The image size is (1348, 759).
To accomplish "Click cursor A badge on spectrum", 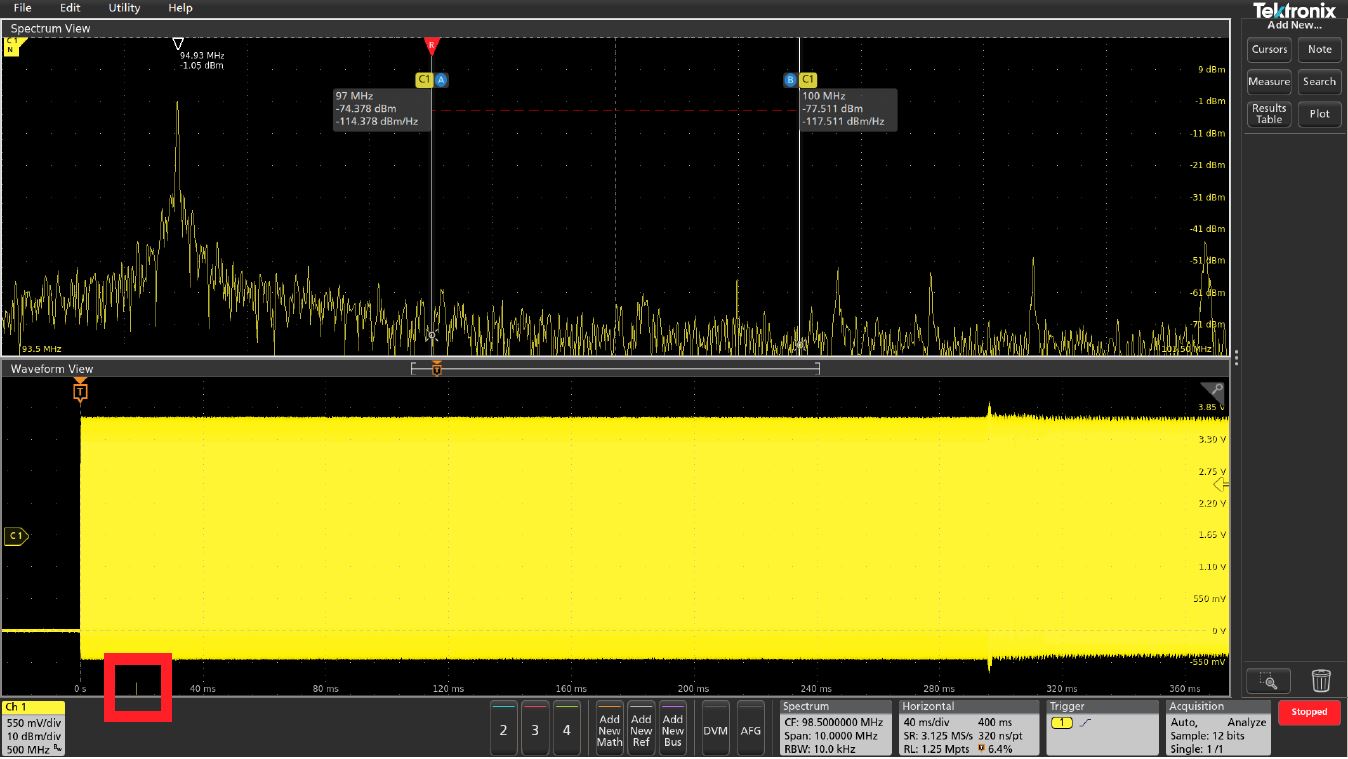I will pyautogui.click(x=441, y=79).
